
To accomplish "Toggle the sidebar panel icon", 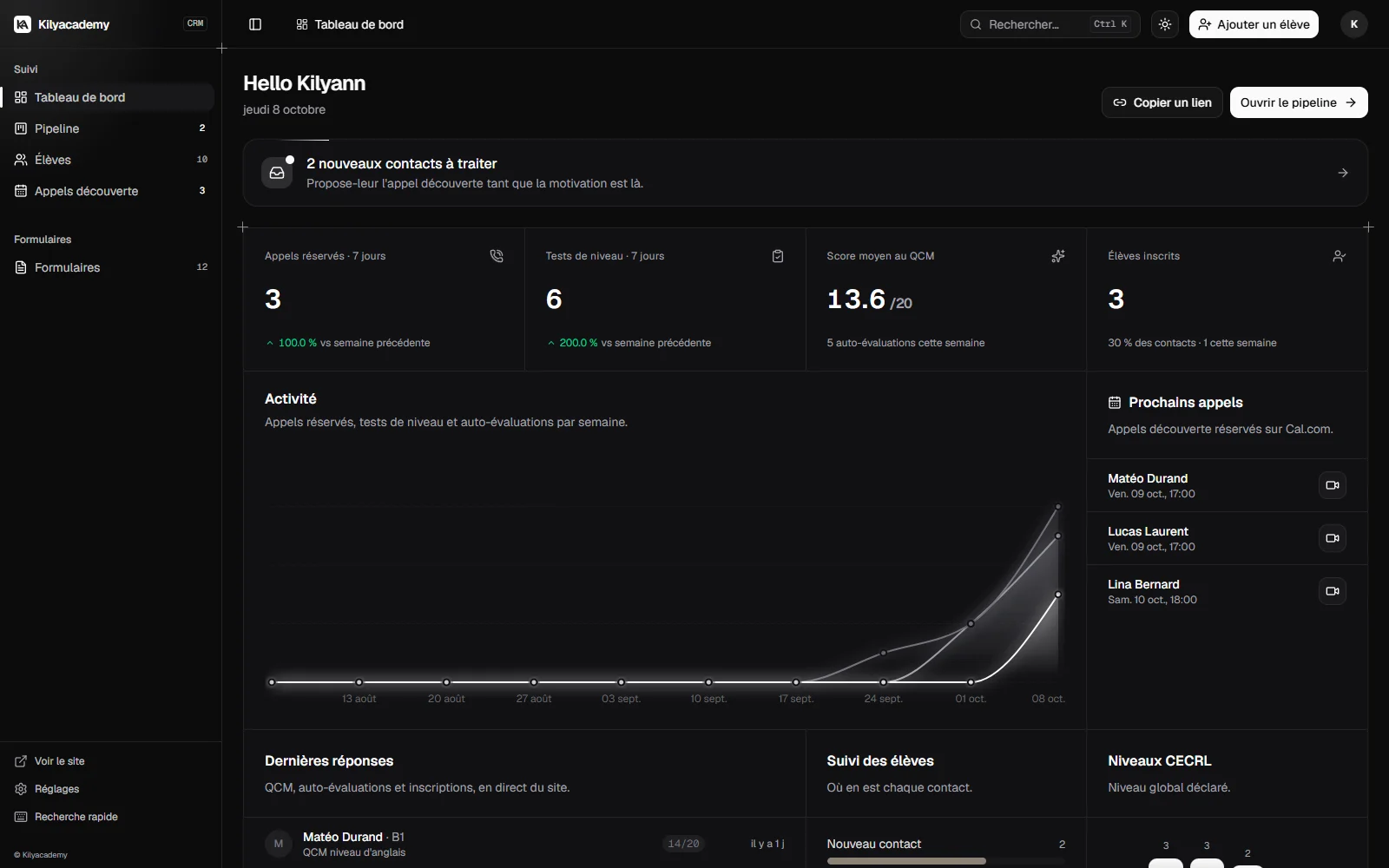I will pos(255,24).
